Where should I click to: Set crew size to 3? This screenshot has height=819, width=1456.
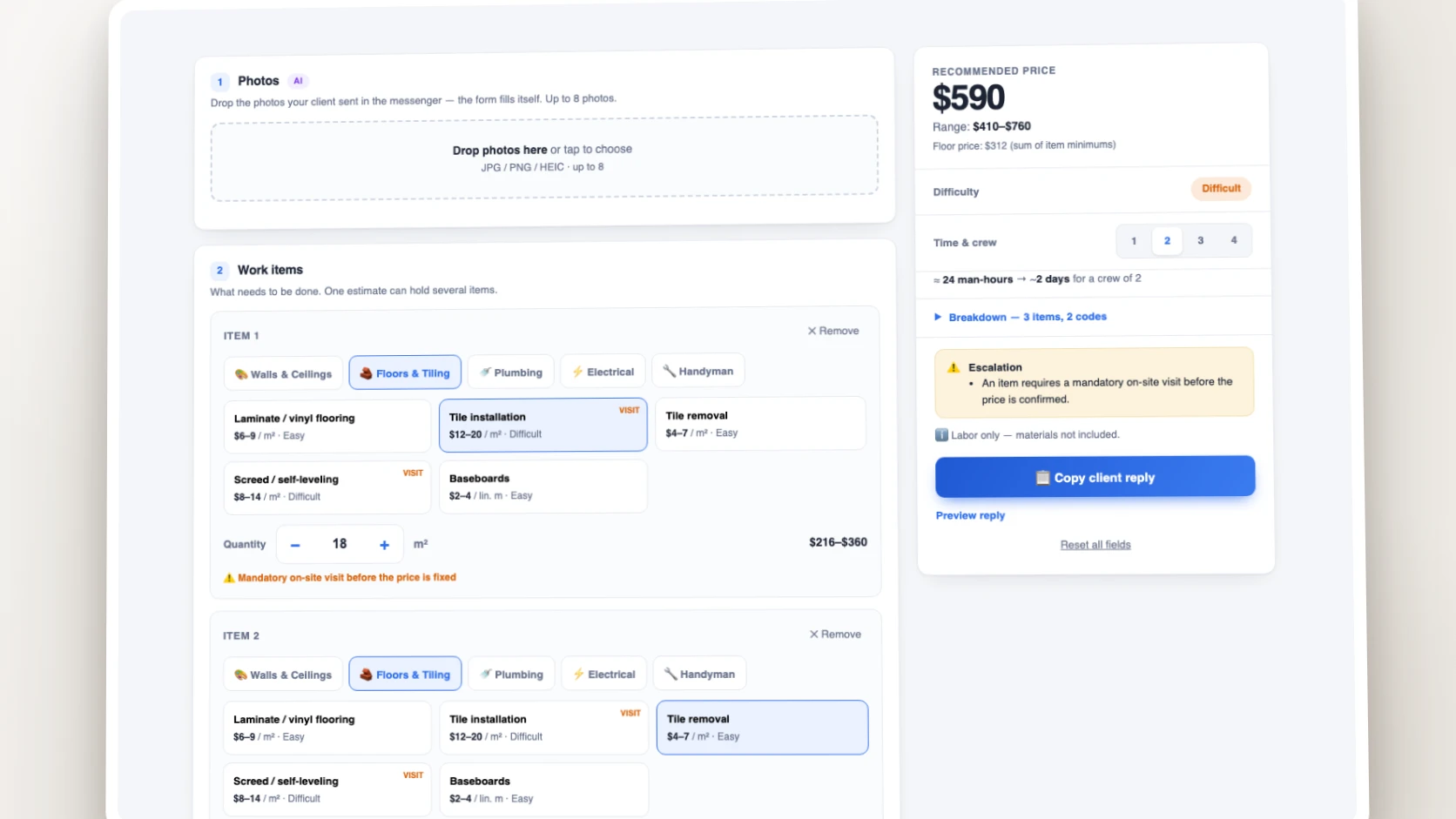[x=1200, y=240]
